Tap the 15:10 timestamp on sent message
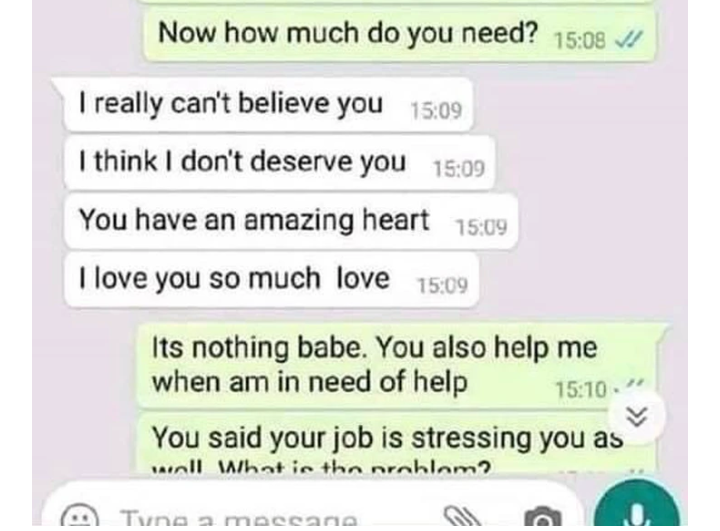This screenshot has height=531, width=720. (x=581, y=390)
